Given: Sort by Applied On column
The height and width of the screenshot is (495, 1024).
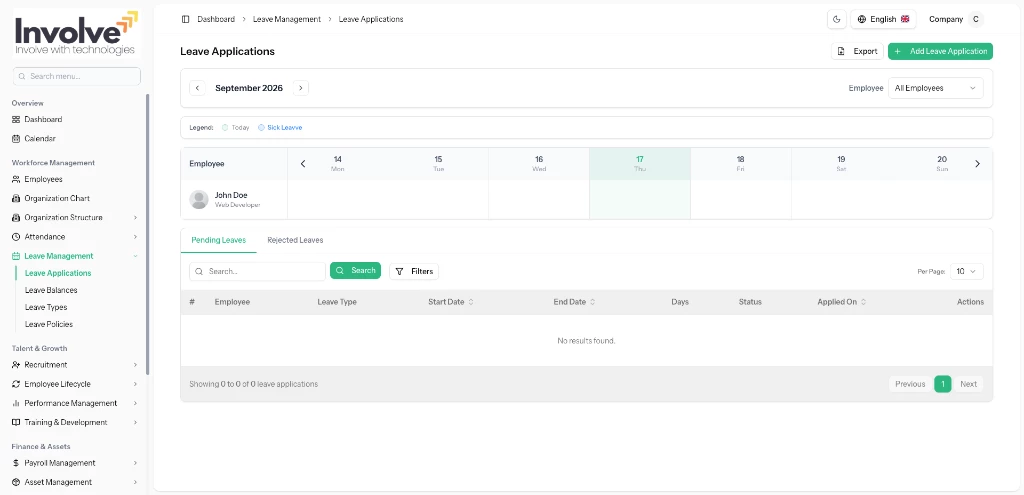Looking at the screenshot, I should click(842, 302).
